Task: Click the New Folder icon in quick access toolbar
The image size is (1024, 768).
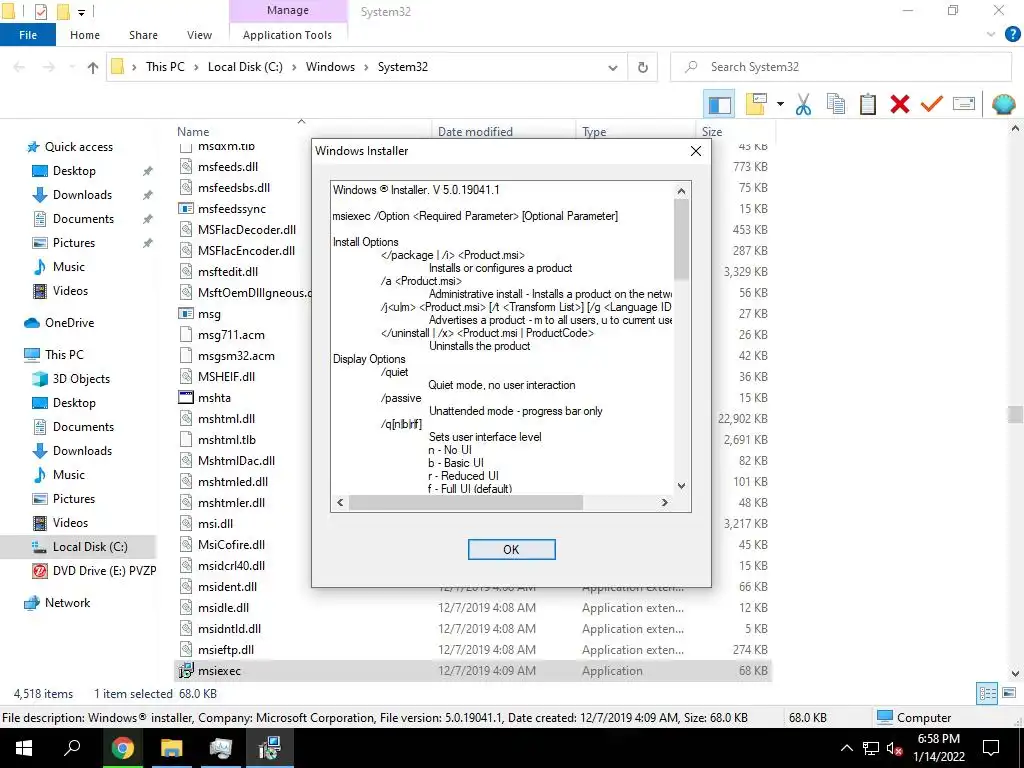Action: click(x=63, y=12)
